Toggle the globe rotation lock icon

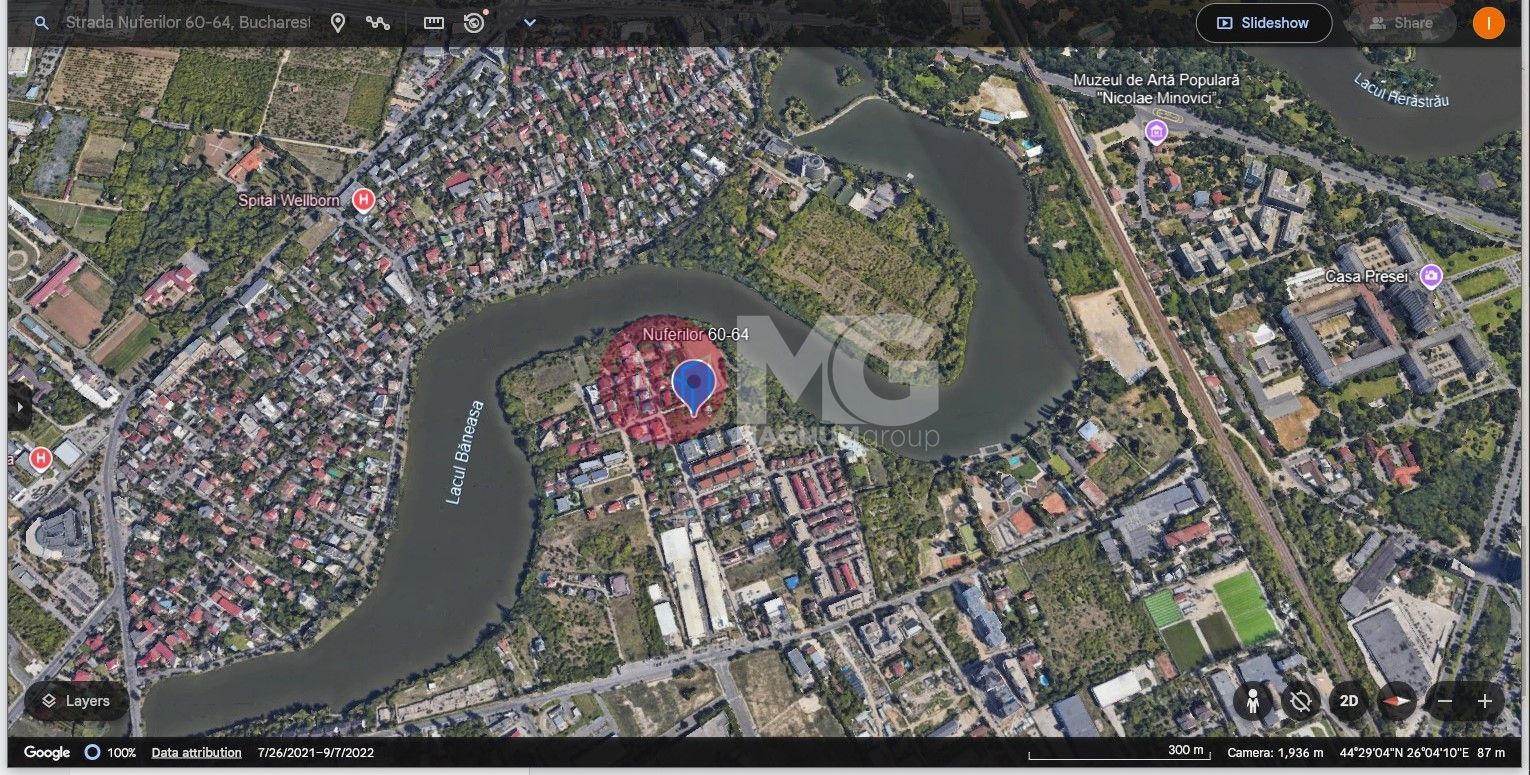[x=1300, y=701]
